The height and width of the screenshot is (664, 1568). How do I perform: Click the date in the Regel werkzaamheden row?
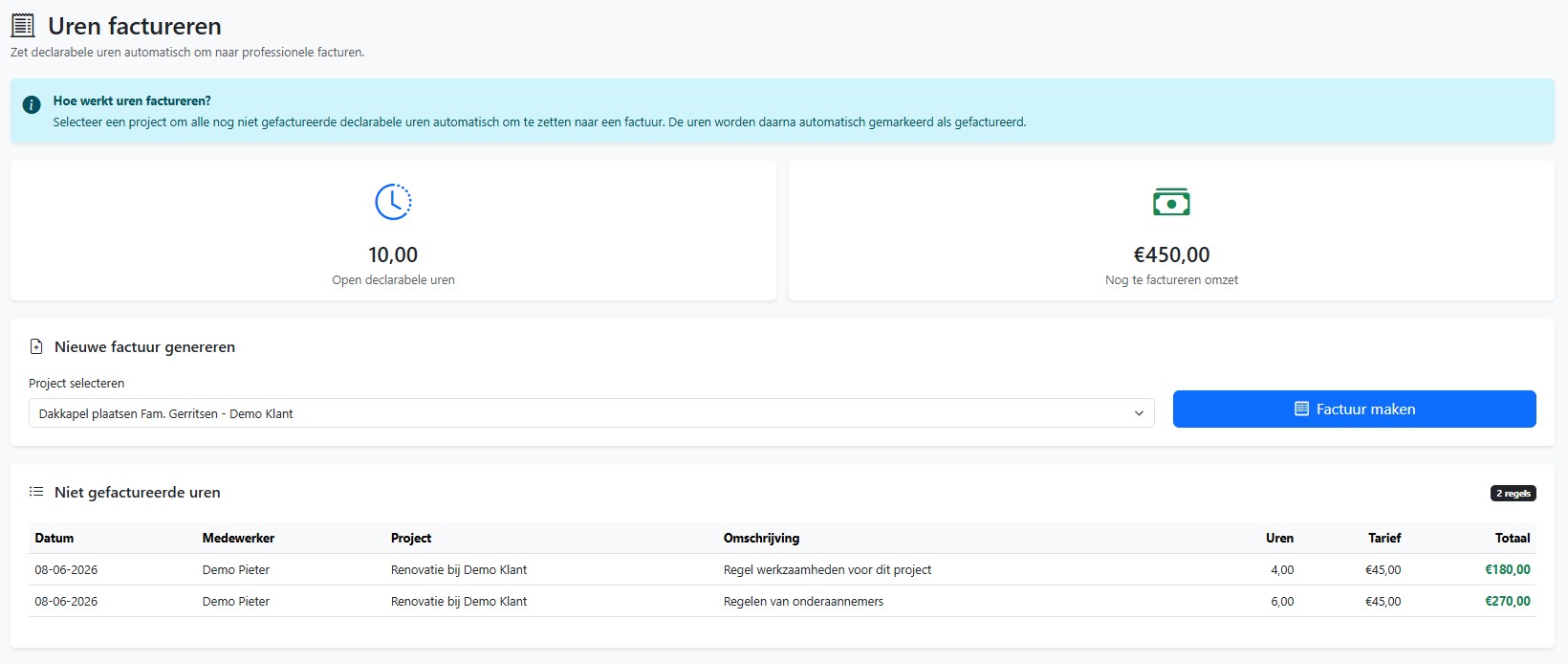tap(66, 569)
